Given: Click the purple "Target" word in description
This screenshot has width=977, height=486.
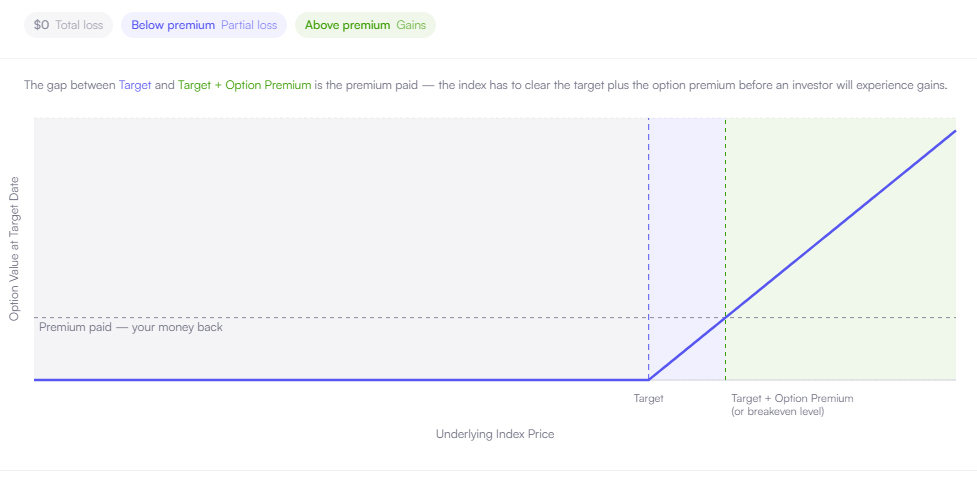Looking at the screenshot, I should pos(135,85).
